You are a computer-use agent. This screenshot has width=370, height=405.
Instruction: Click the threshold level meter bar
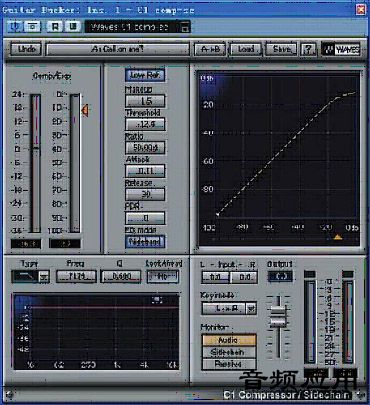(x=75, y=163)
